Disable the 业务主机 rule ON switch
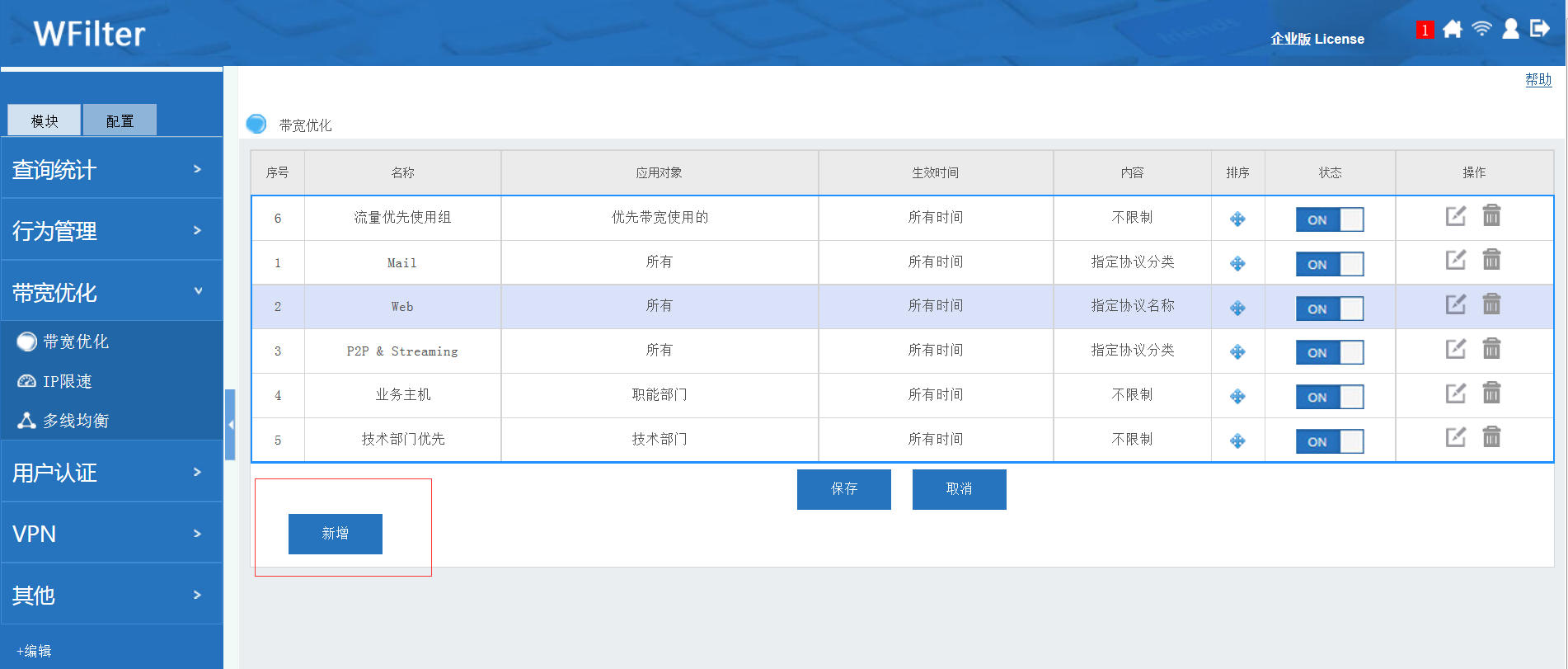The width and height of the screenshot is (1568, 669). [x=1329, y=397]
